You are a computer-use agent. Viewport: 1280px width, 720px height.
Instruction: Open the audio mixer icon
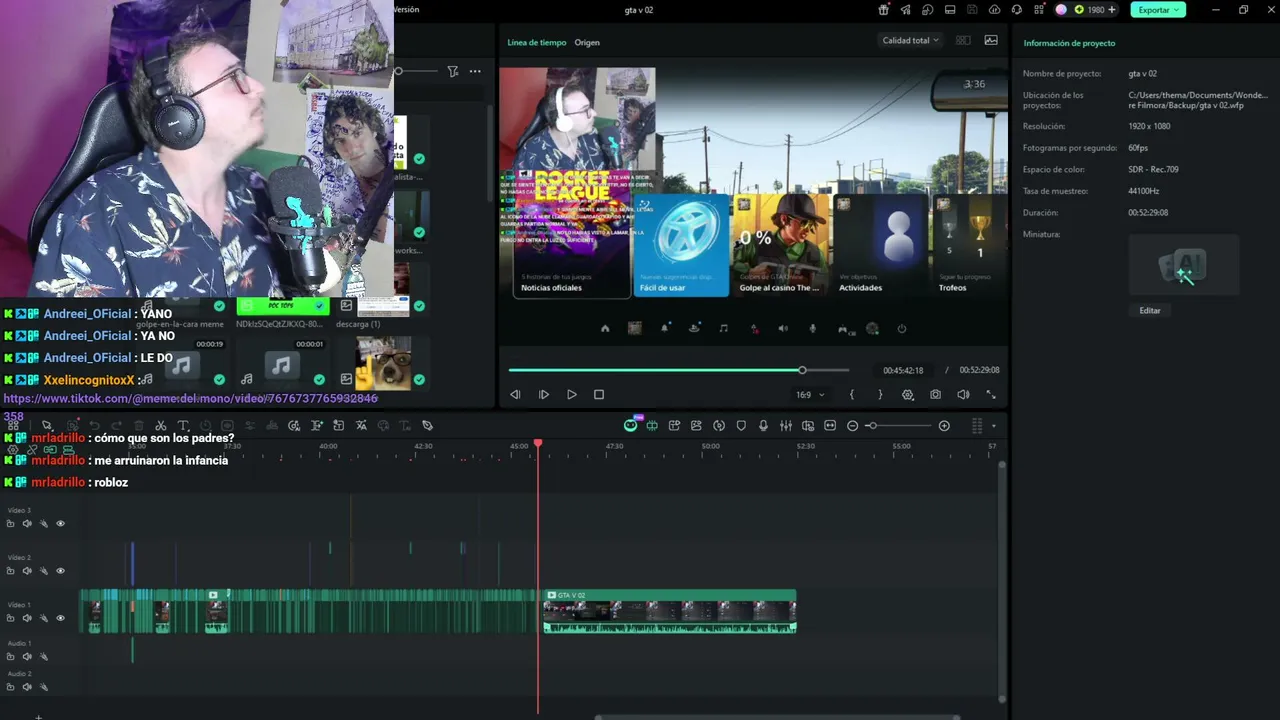coord(785,426)
